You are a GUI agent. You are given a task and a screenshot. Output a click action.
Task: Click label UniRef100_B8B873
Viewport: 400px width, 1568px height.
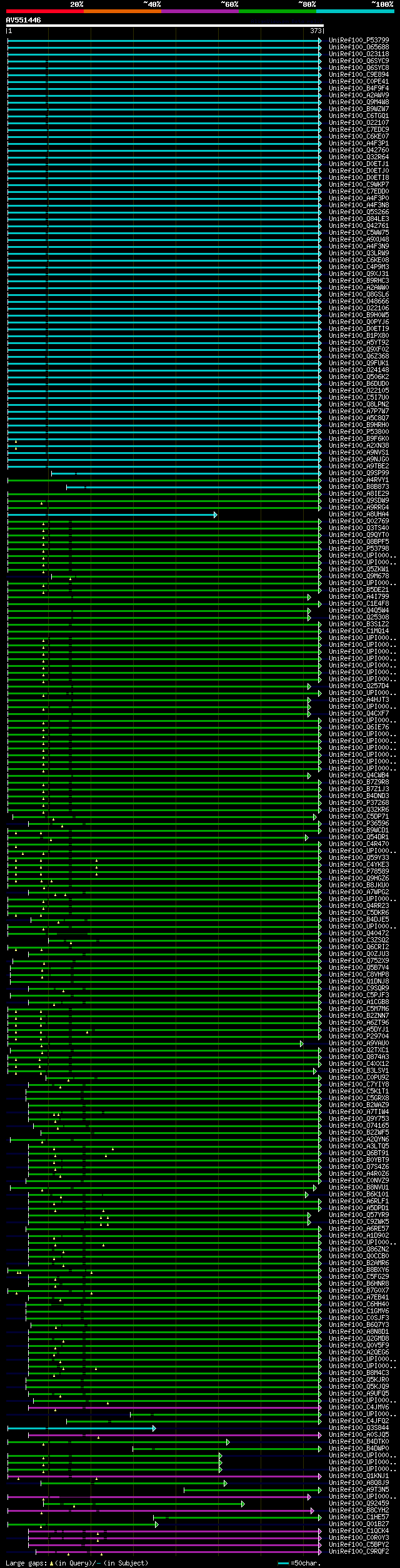[359, 486]
